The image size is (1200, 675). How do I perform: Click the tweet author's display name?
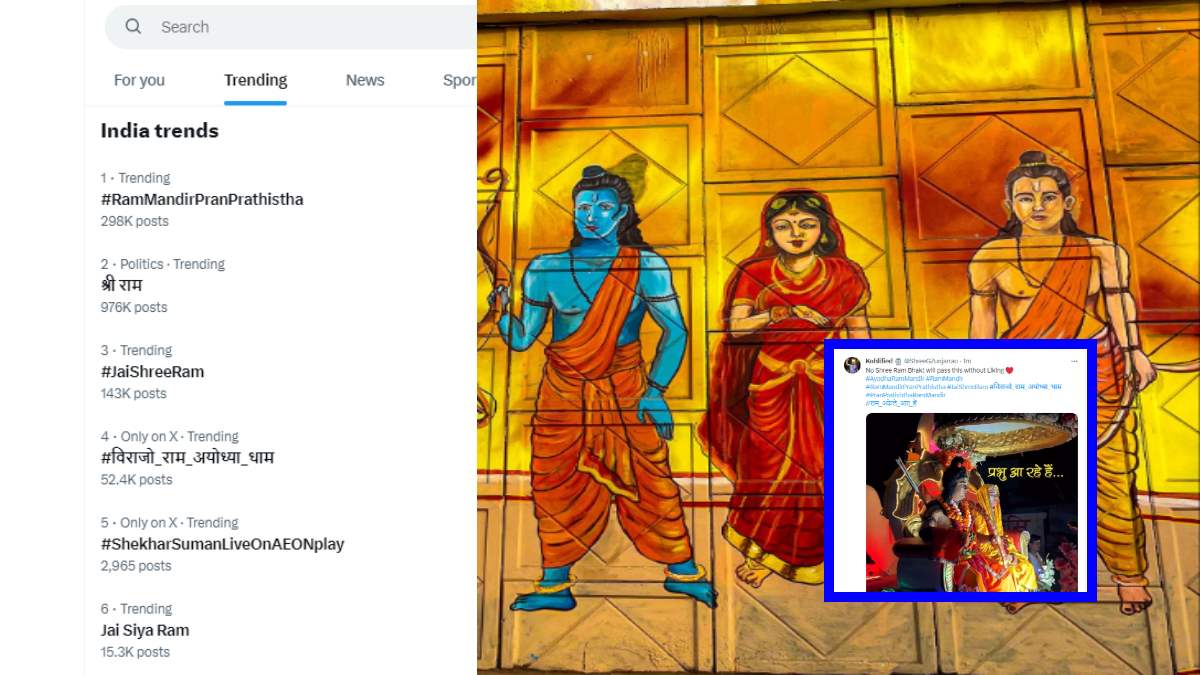879,361
